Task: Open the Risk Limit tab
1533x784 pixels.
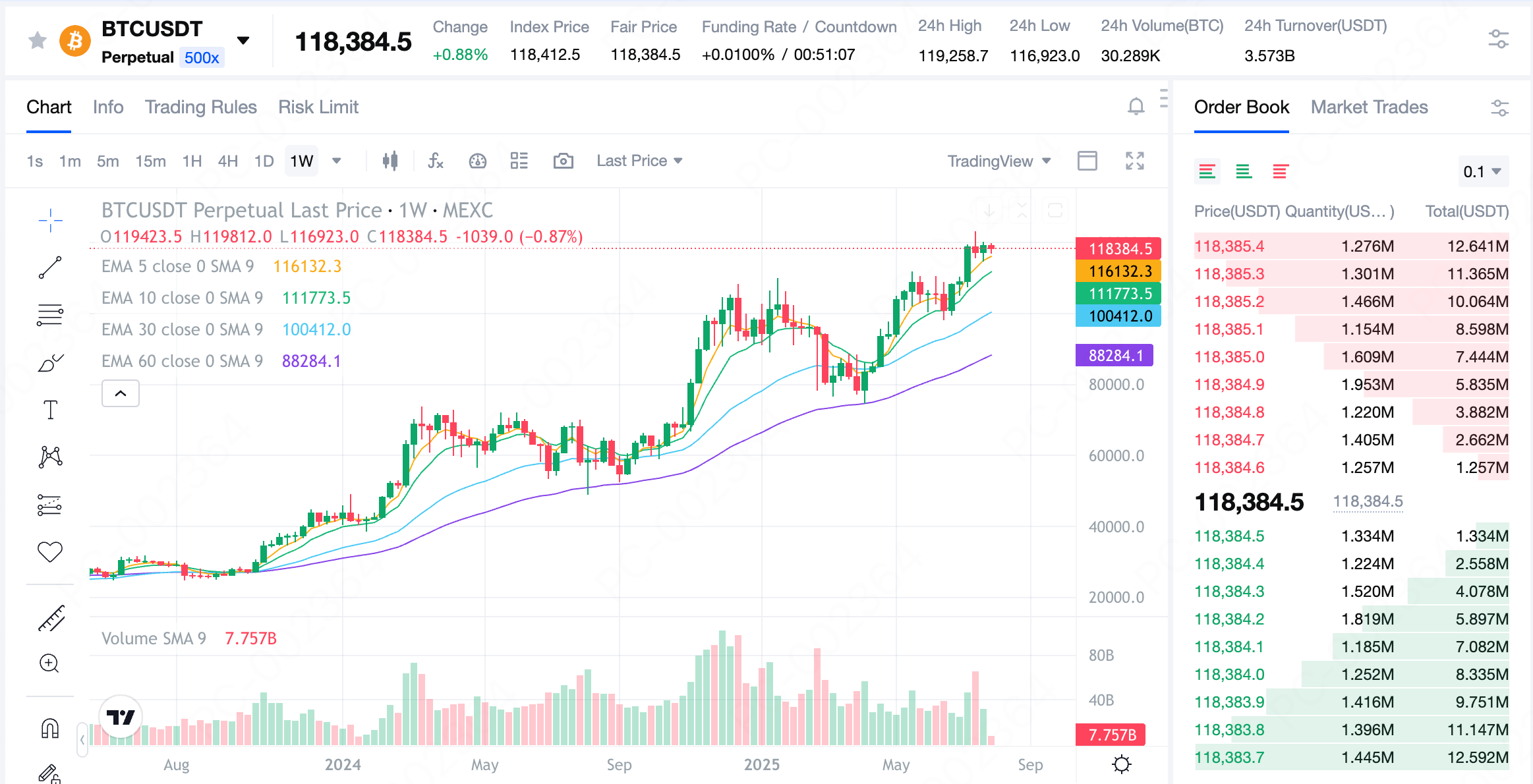Action: tap(318, 107)
